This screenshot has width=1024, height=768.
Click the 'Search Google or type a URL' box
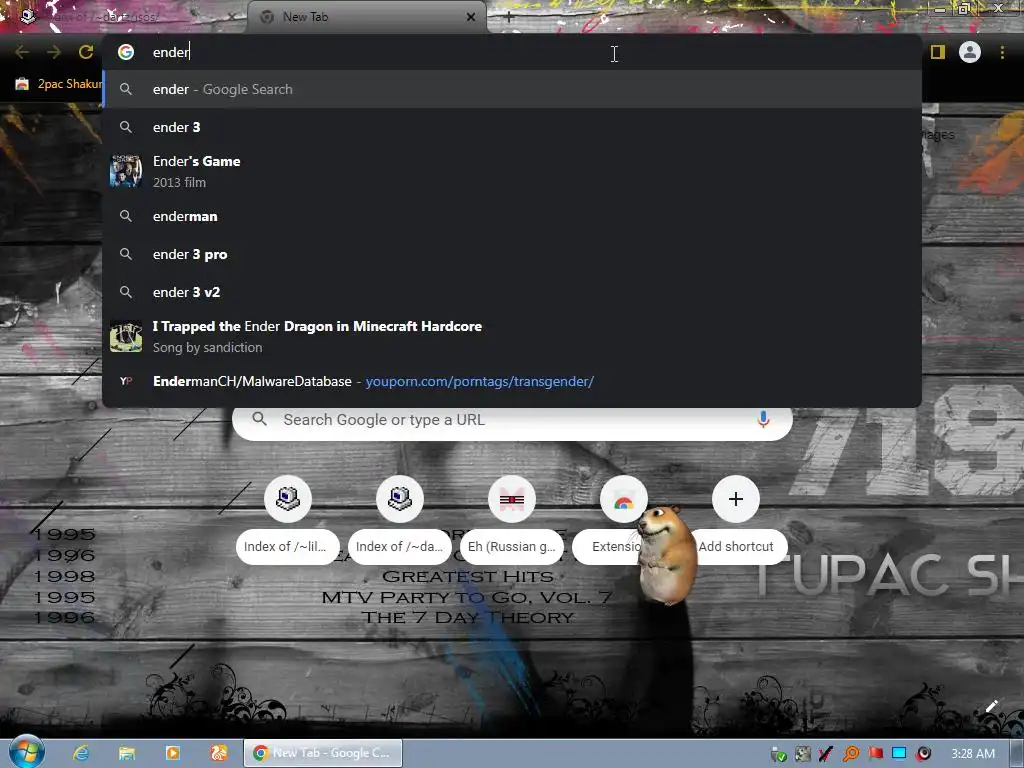pyautogui.click(x=512, y=420)
